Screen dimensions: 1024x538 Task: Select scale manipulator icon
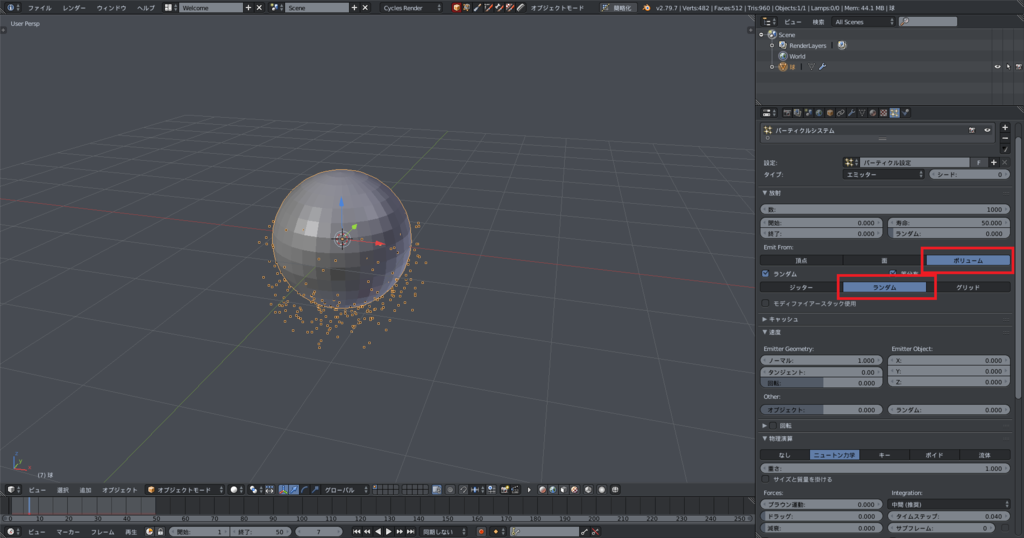point(315,490)
